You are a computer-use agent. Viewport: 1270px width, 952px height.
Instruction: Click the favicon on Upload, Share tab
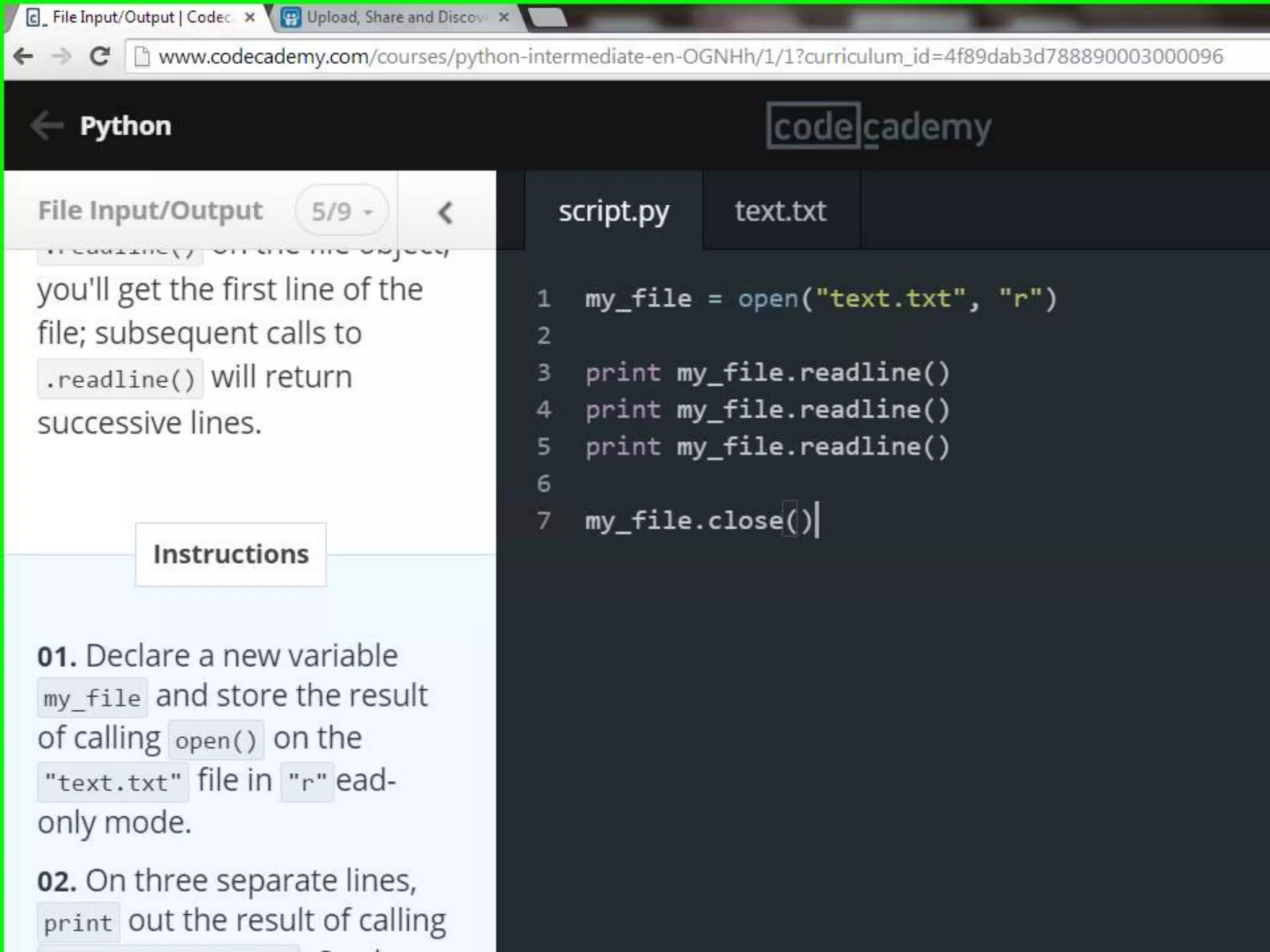click(291, 17)
